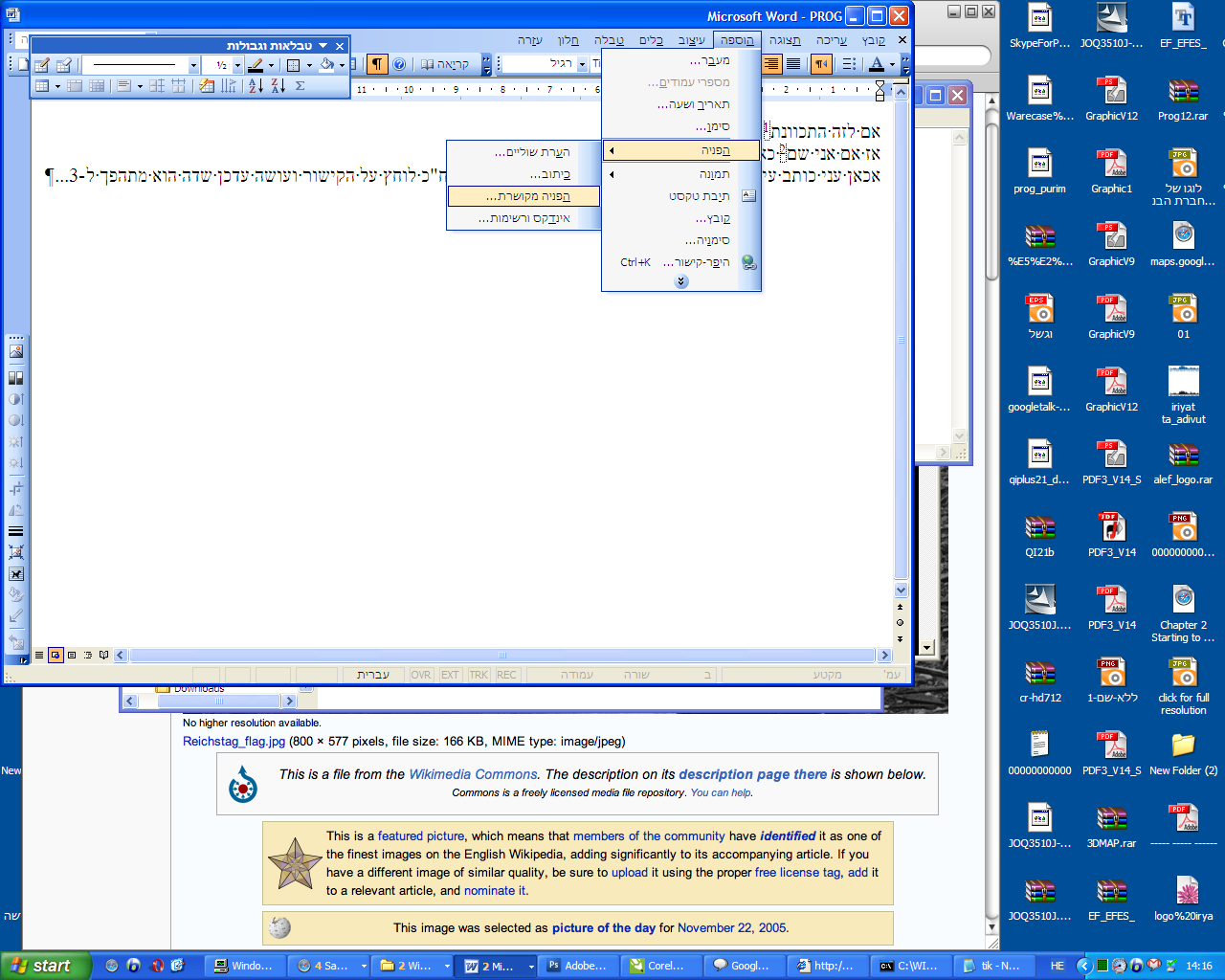Follow the Wikimedia Commons link
This screenshot has width=1225, height=980.
473,774
